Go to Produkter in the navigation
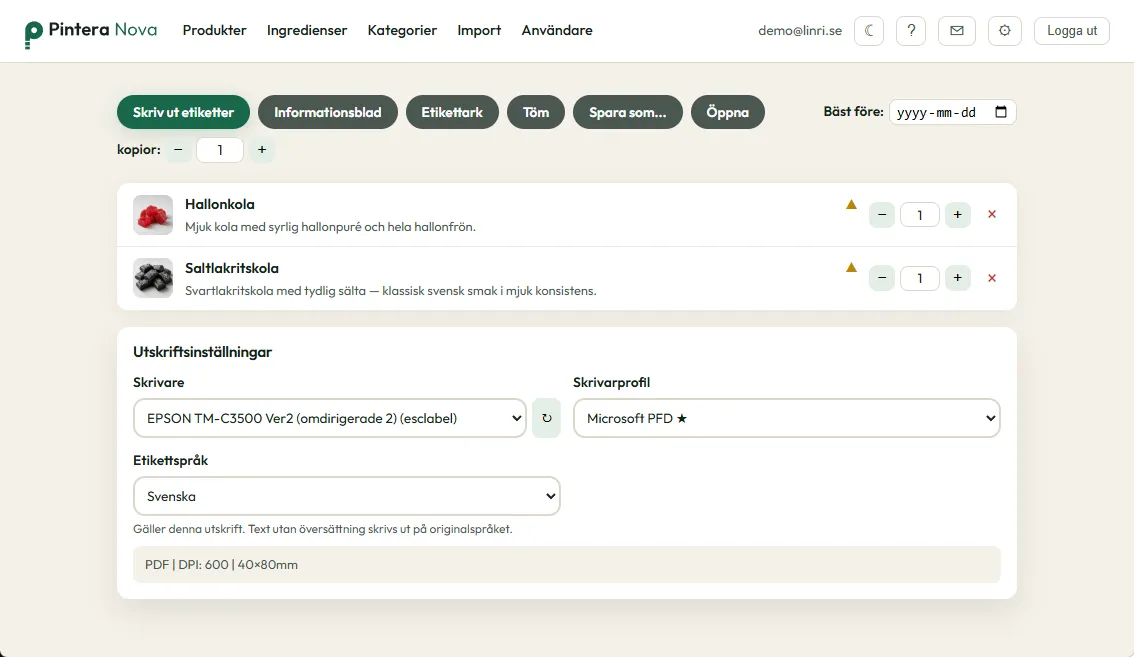The width and height of the screenshot is (1134, 657). point(215,30)
